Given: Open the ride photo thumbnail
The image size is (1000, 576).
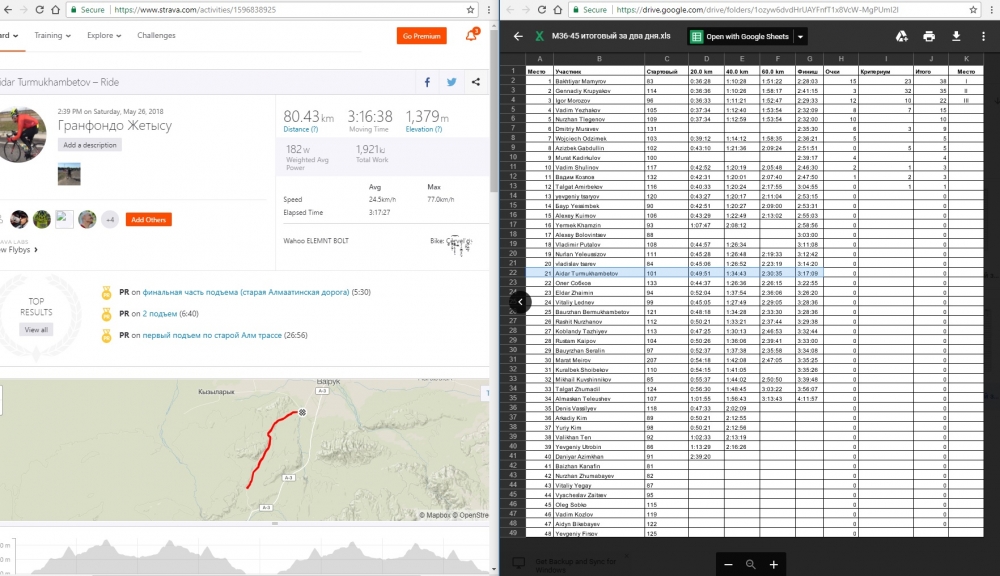Looking at the screenshot, I should click(69, 174).
